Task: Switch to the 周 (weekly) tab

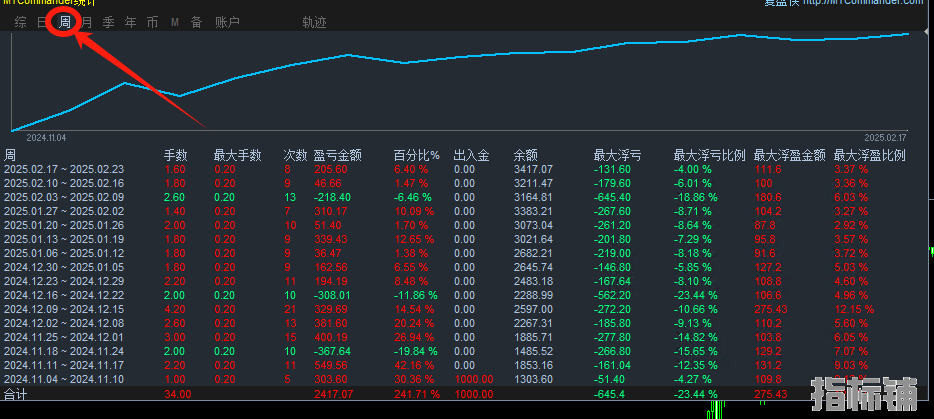Action: click(x=65, y=22)
